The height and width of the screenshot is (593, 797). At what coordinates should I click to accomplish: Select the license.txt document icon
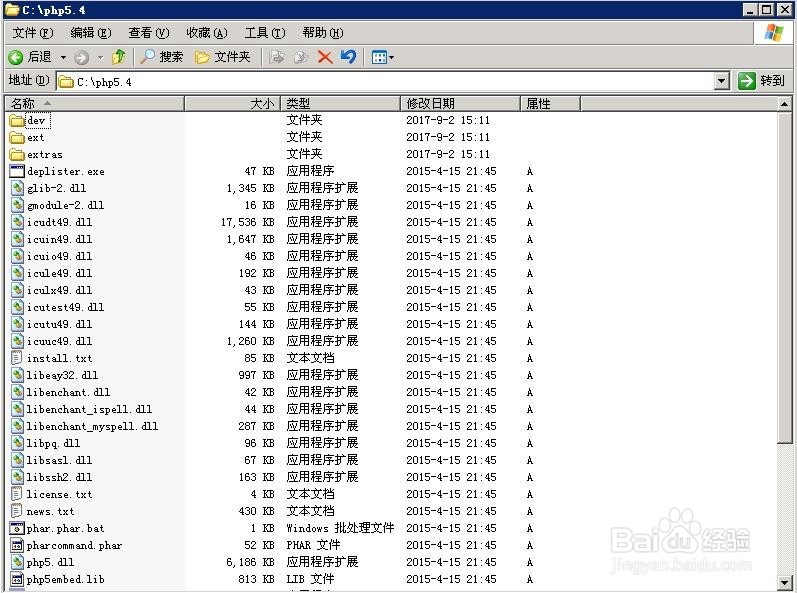[17, 494]
